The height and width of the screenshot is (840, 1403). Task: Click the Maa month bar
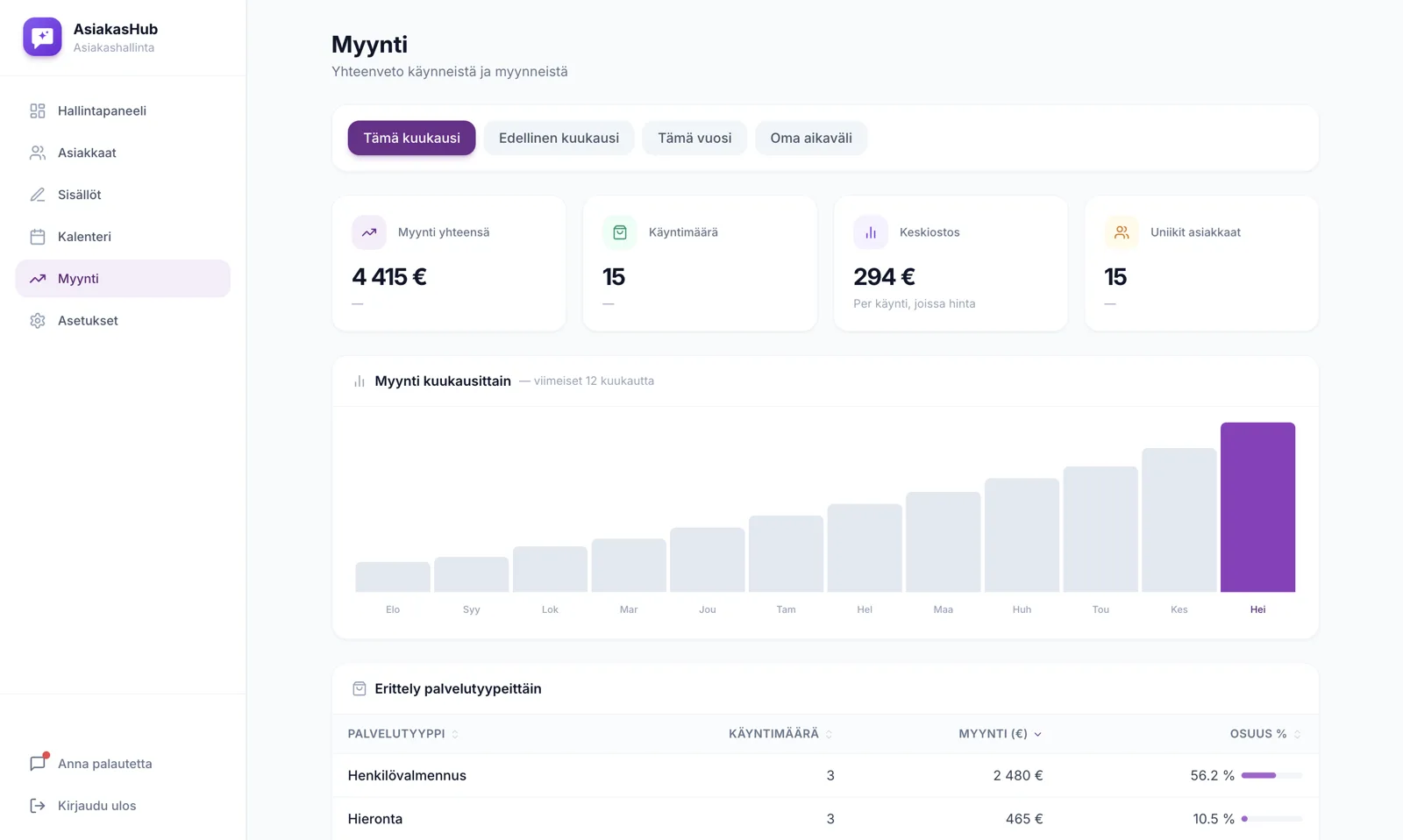[943, 542]
